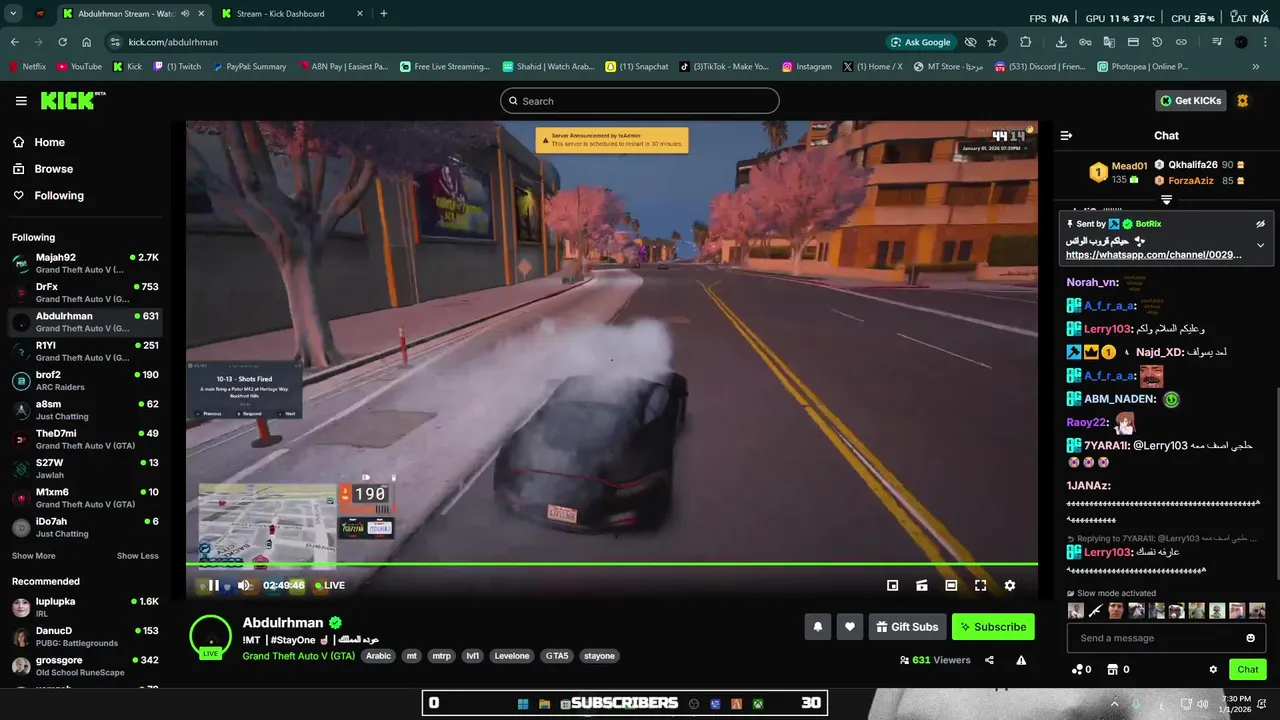
Task: Open chat settings gear
Action: 1213,670
